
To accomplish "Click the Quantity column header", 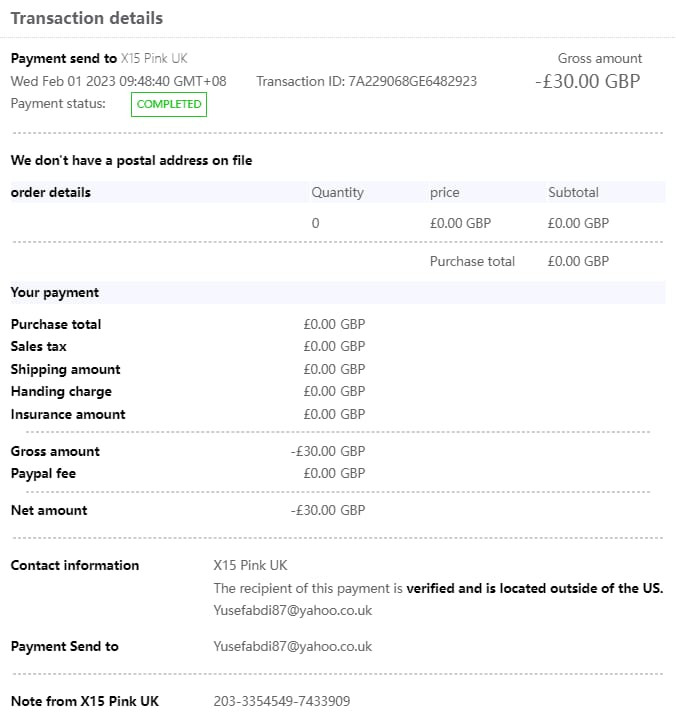I will click(337, 192).
